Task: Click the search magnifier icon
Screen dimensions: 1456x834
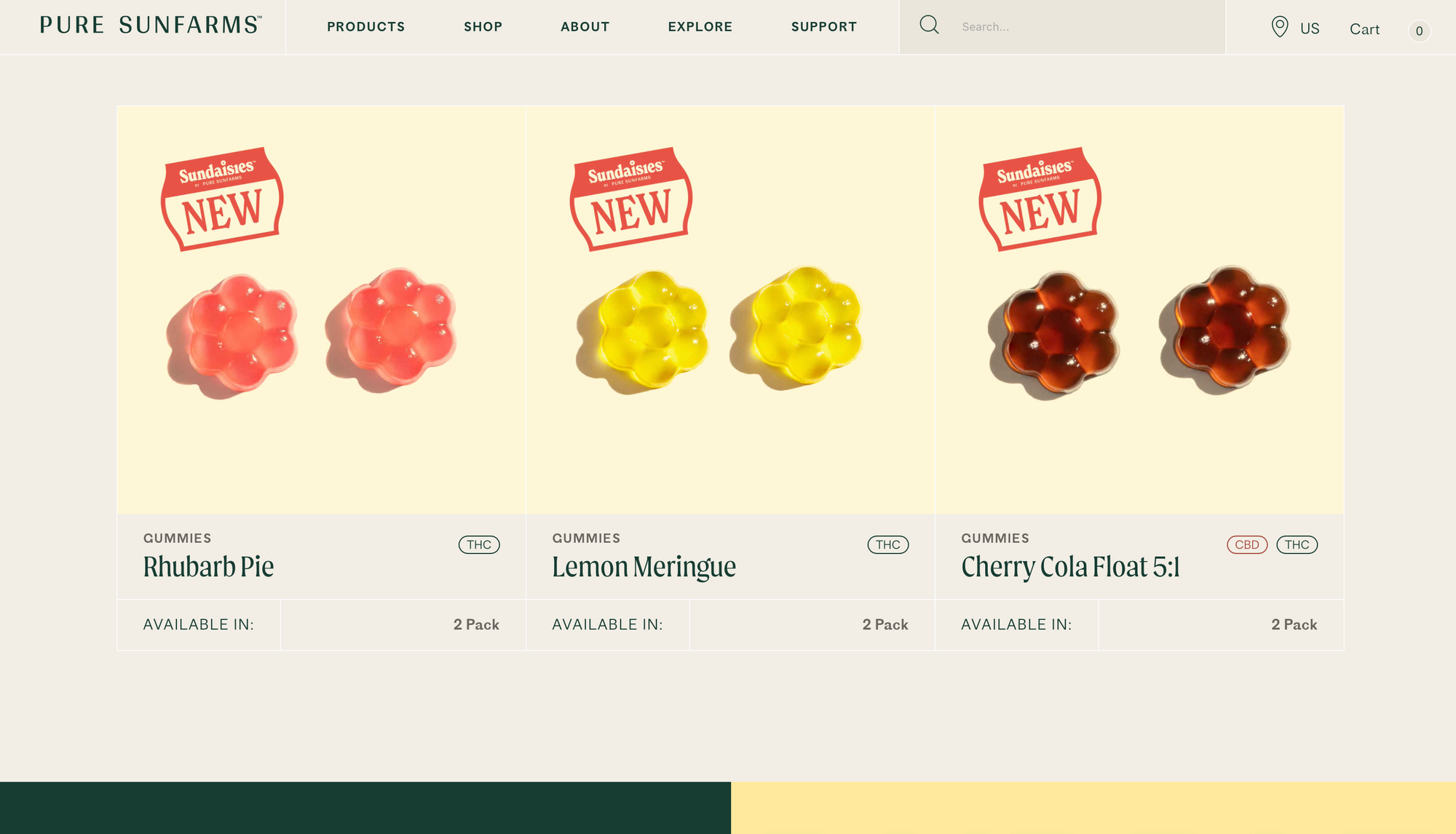Action: tap(929, 25)
